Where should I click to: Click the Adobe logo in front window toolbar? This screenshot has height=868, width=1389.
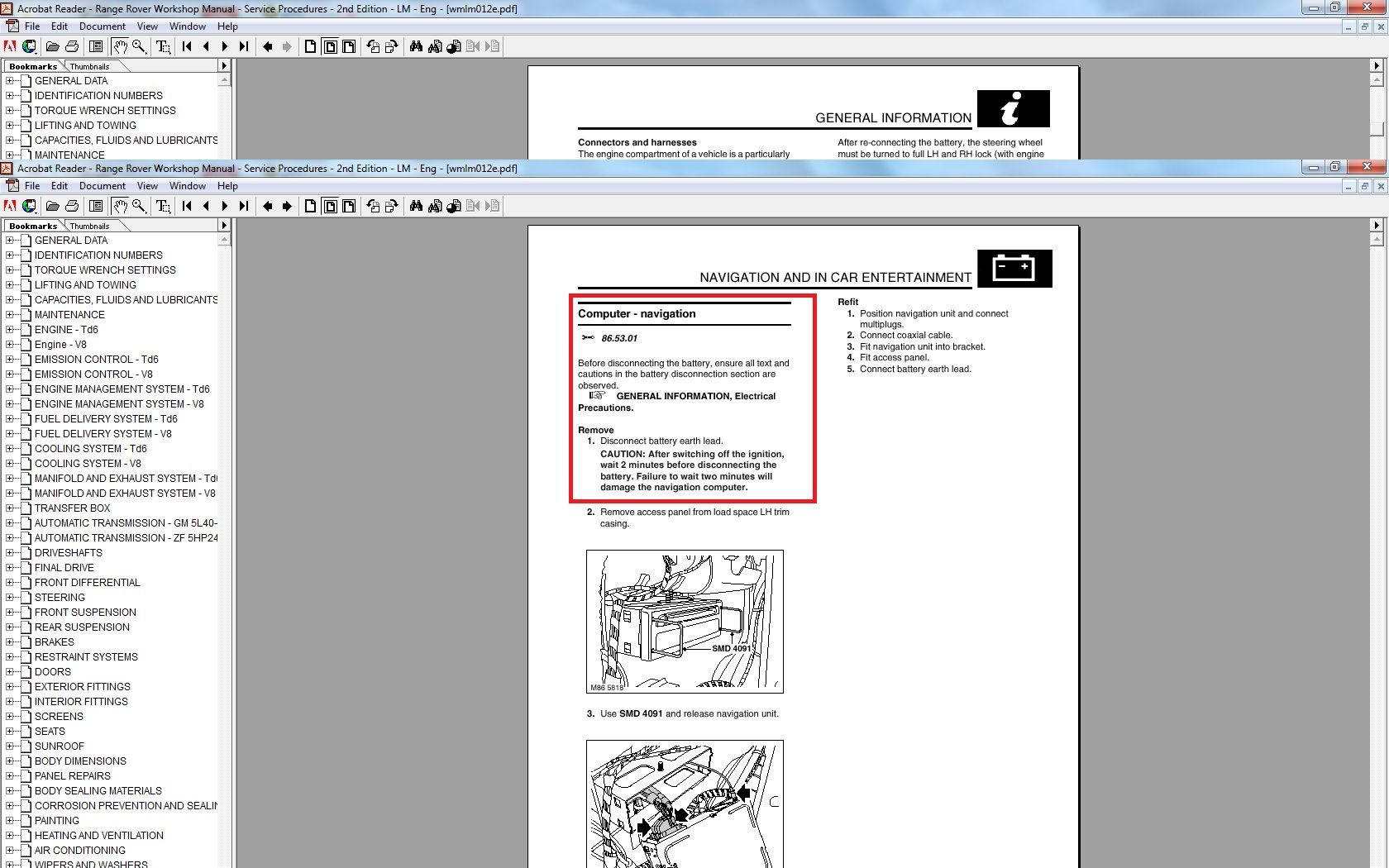click(10, 206)
